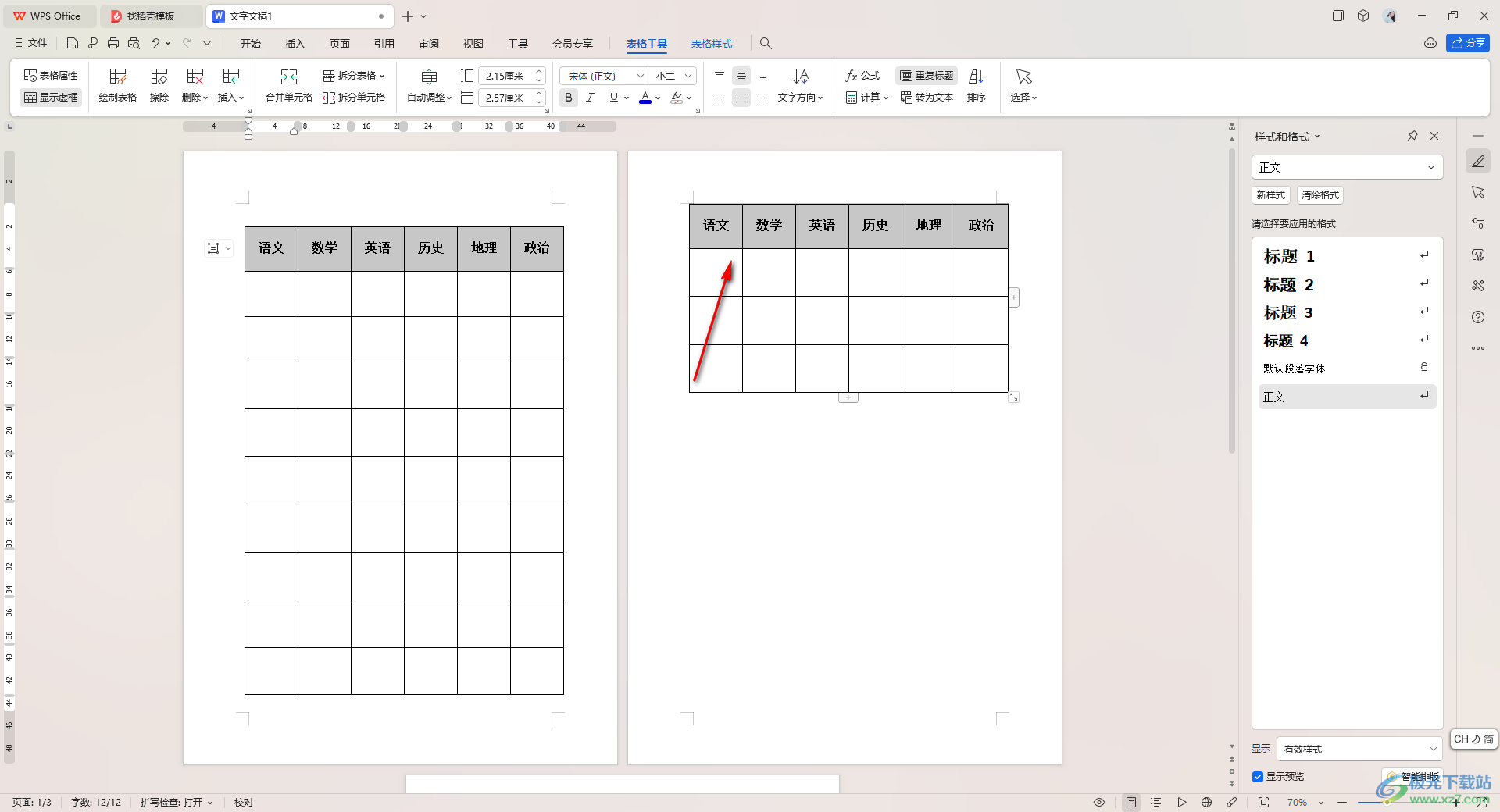Click the selection arrow icon in right sidebar
The image size is (1500, 812).
click(1478, 192)
